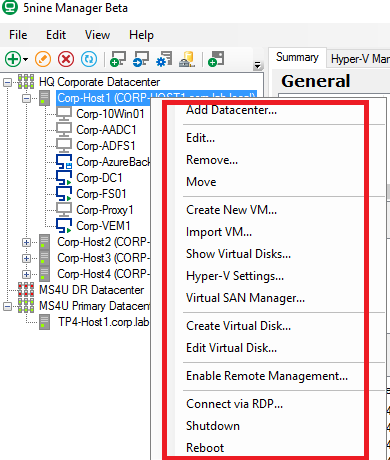Choose Edit... from the context menu
The width and height of the screenshot is (390, 460).
pos(200,138)
